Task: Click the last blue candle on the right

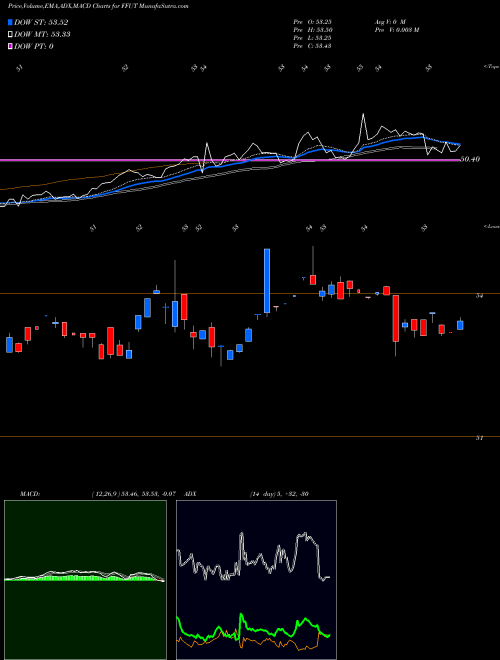Action: click(x=460, y=325)
